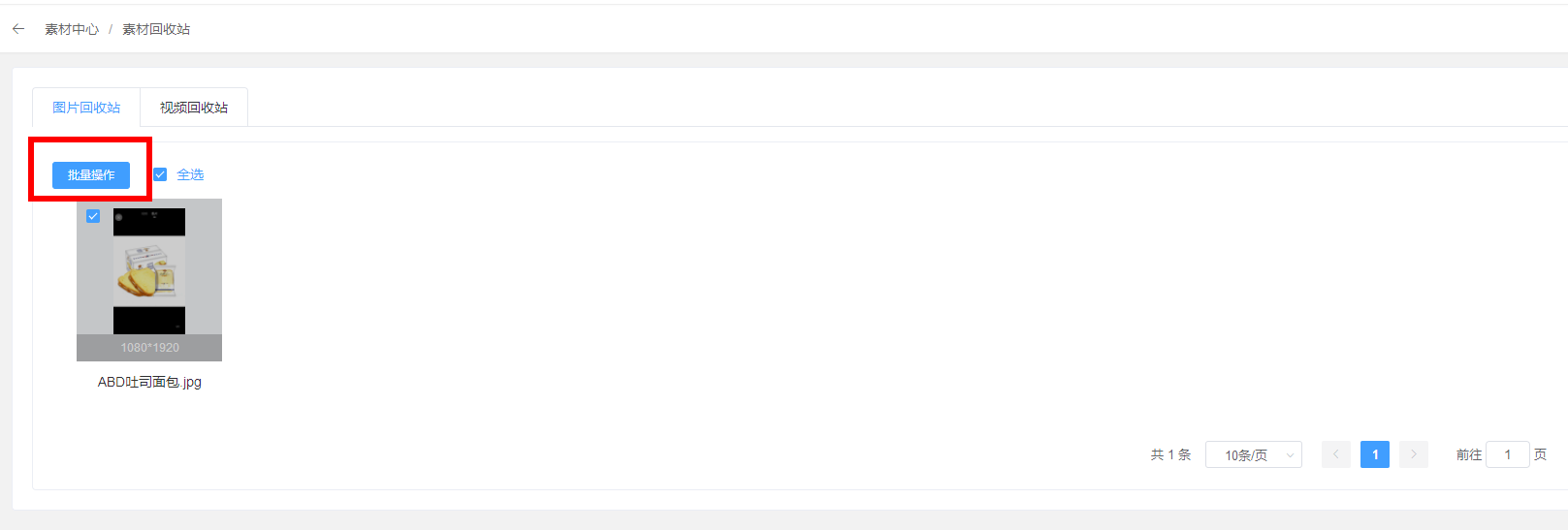This screenshot has width=1568, height=530.
Task: Click the 1080*1920 resolution overlay
Action: [x=149, y=348]
